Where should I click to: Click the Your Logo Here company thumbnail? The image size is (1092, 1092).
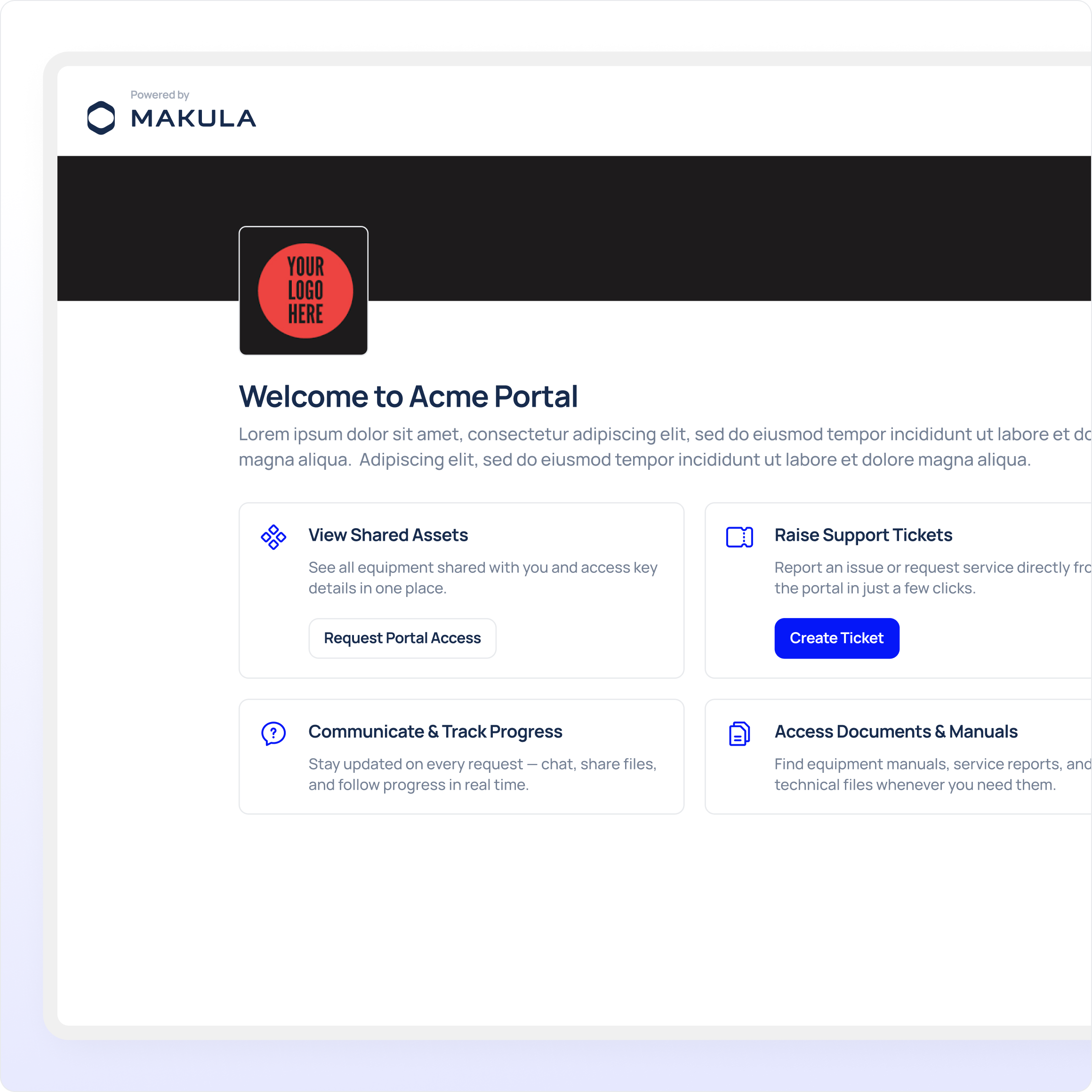tap(304, 290)
